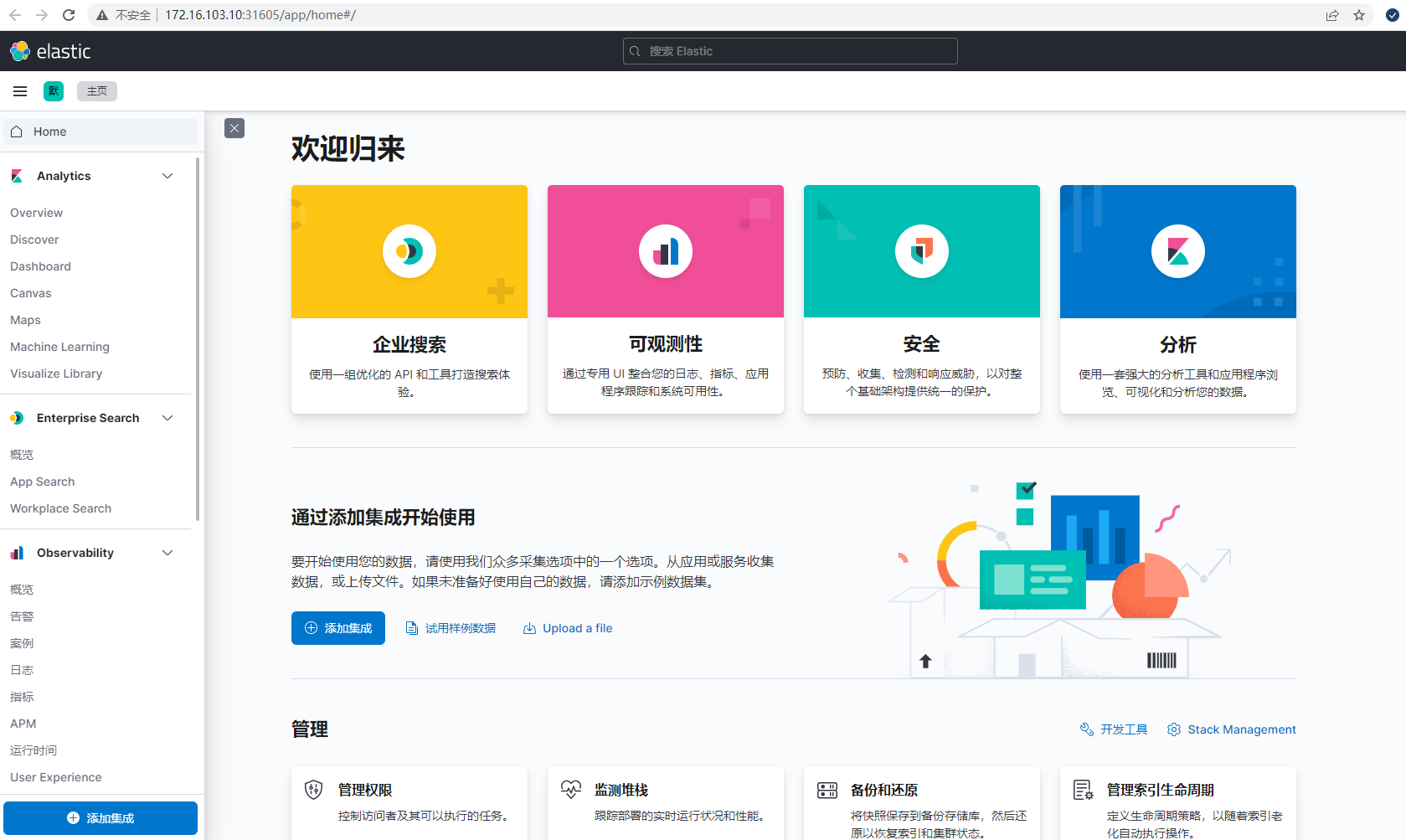
Task: Collapse the Observability nav section
Action: (167, 553)
